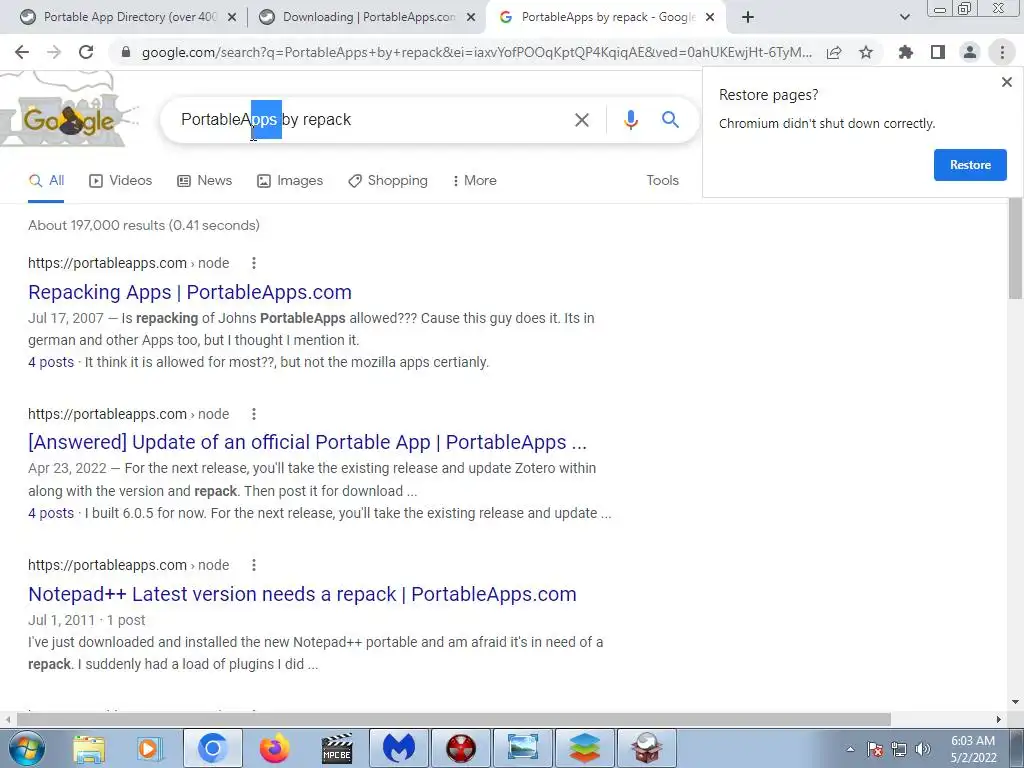This screenshot has height=768, width=1024.
Task: Open Malwarebytes from the taskbar
Action: pyautogui.click(x=399, y=748)
